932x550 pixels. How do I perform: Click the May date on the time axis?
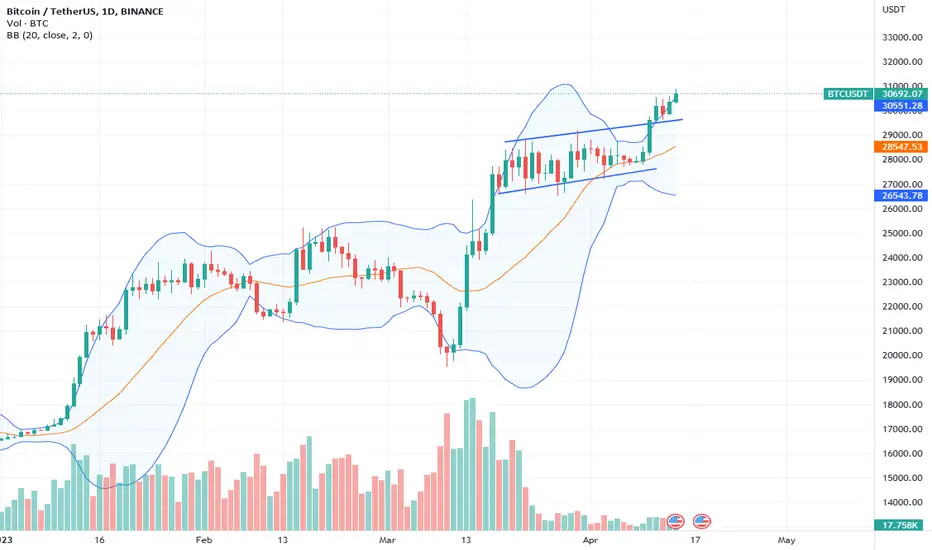786,540
